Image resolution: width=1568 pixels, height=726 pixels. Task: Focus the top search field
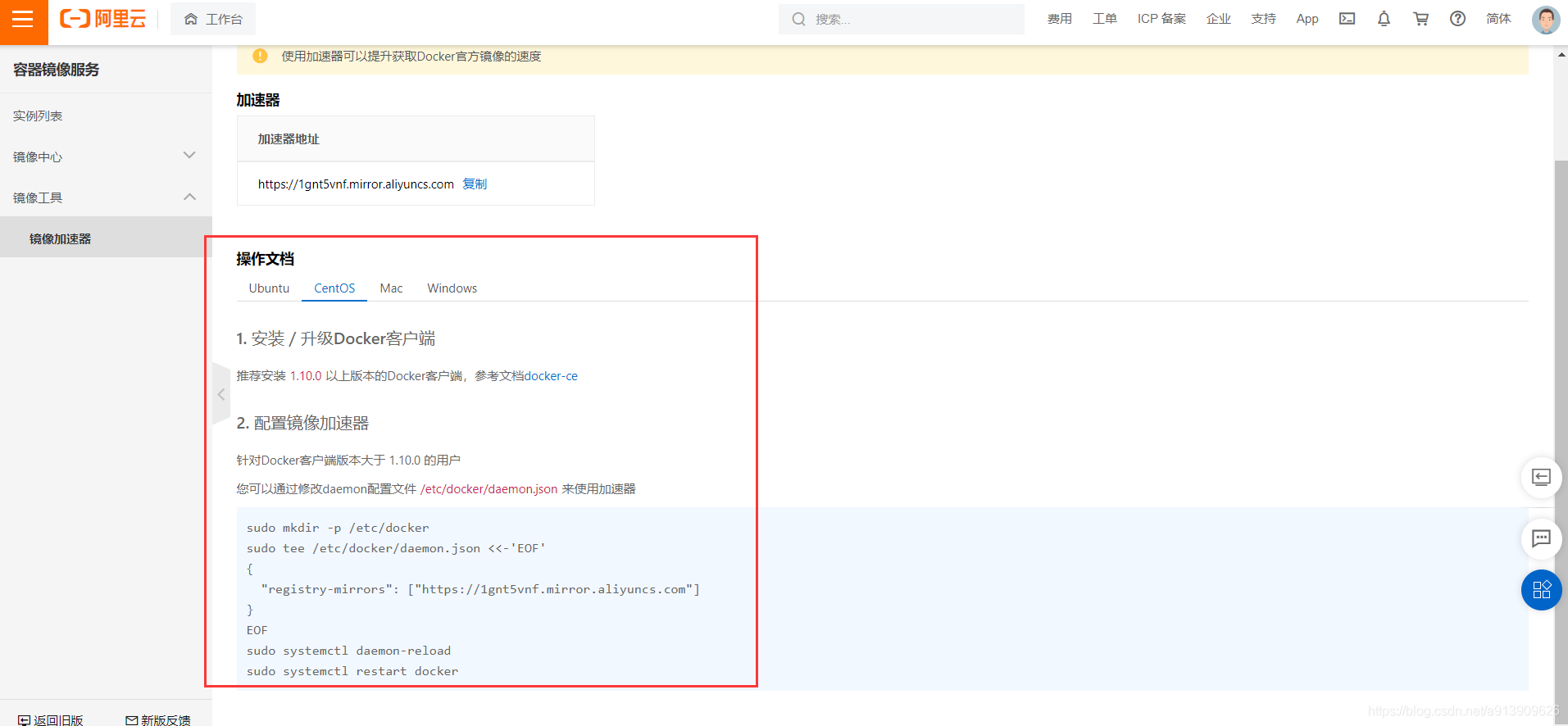coord(902,19)
